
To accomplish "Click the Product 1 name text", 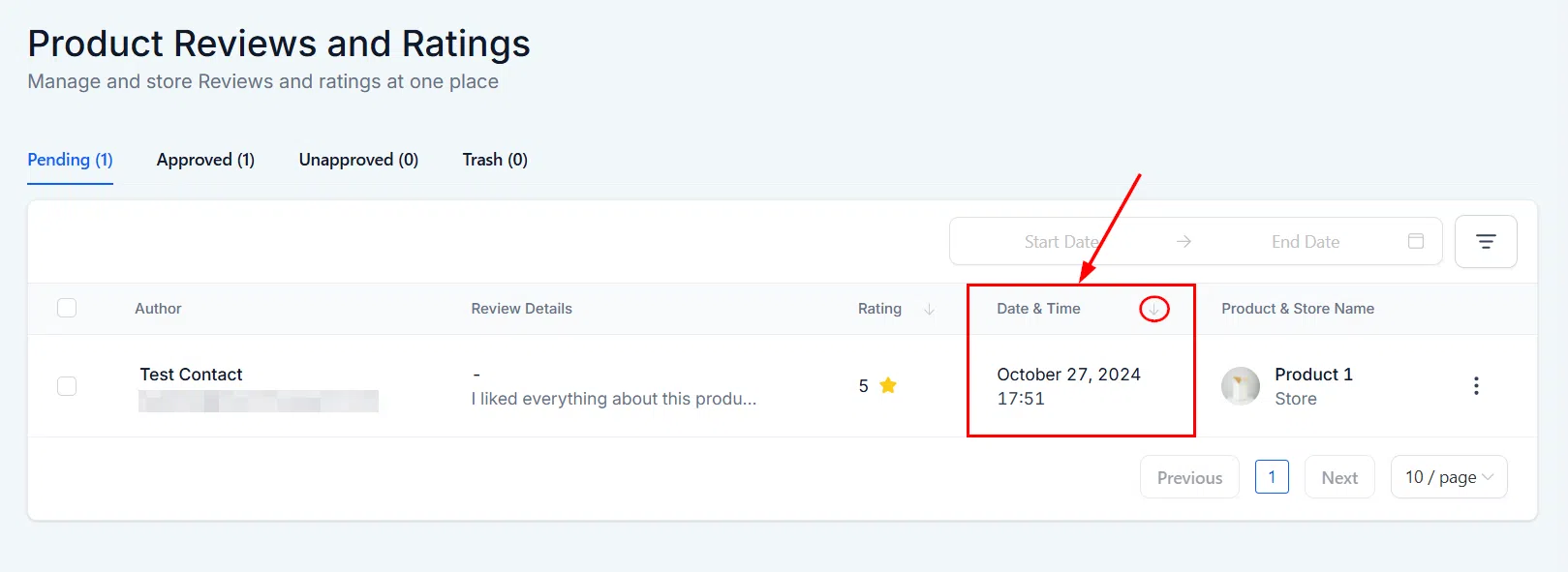I will coord(1313,375).
